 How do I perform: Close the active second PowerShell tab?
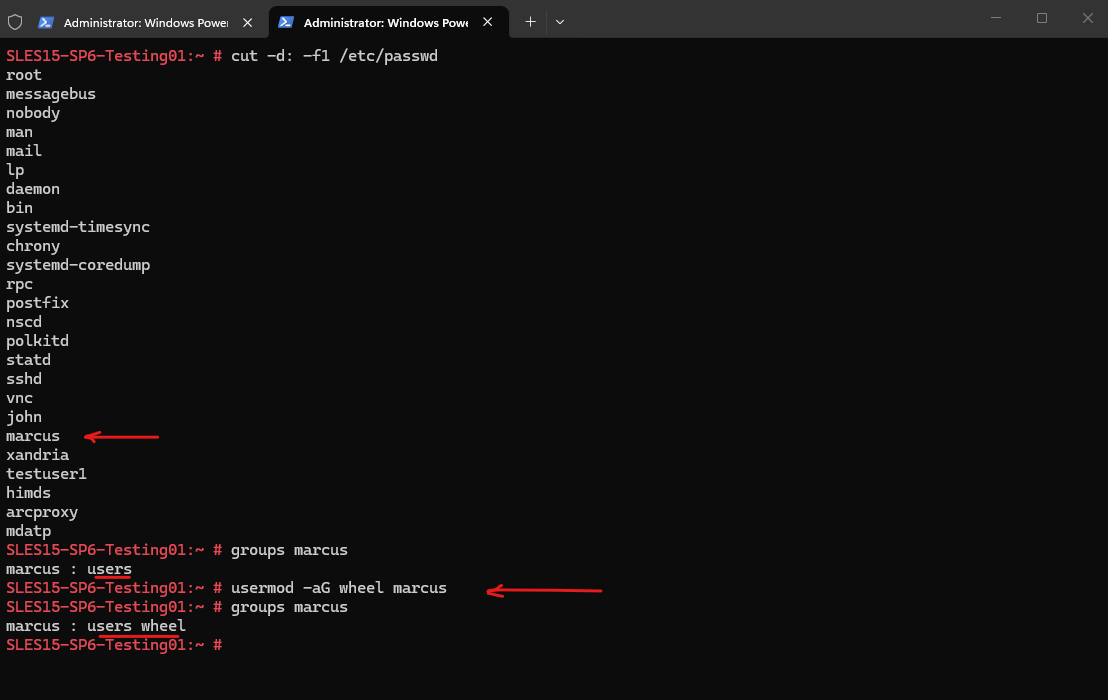tap(487, 22)
